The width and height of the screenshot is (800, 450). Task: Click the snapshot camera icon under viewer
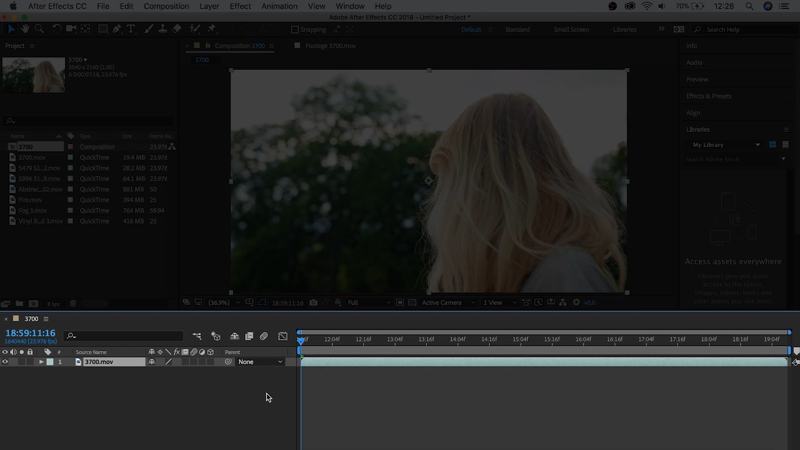point(313,303)
